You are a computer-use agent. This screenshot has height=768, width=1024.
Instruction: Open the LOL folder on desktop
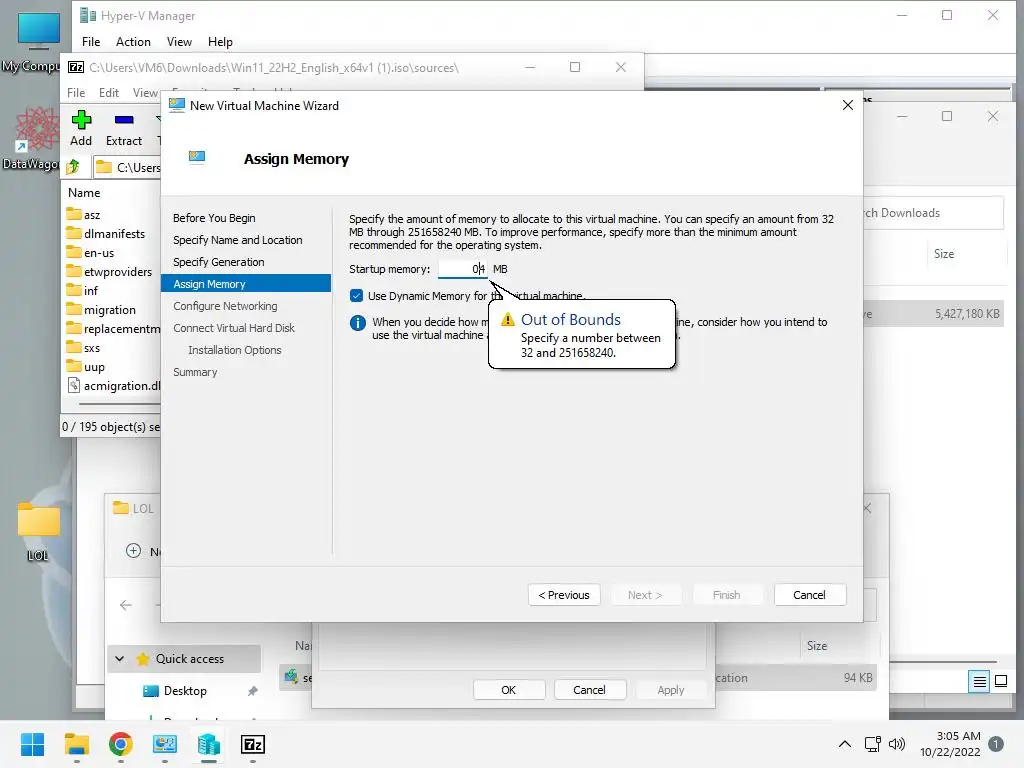pyautogui.click(x=38, y=530)
